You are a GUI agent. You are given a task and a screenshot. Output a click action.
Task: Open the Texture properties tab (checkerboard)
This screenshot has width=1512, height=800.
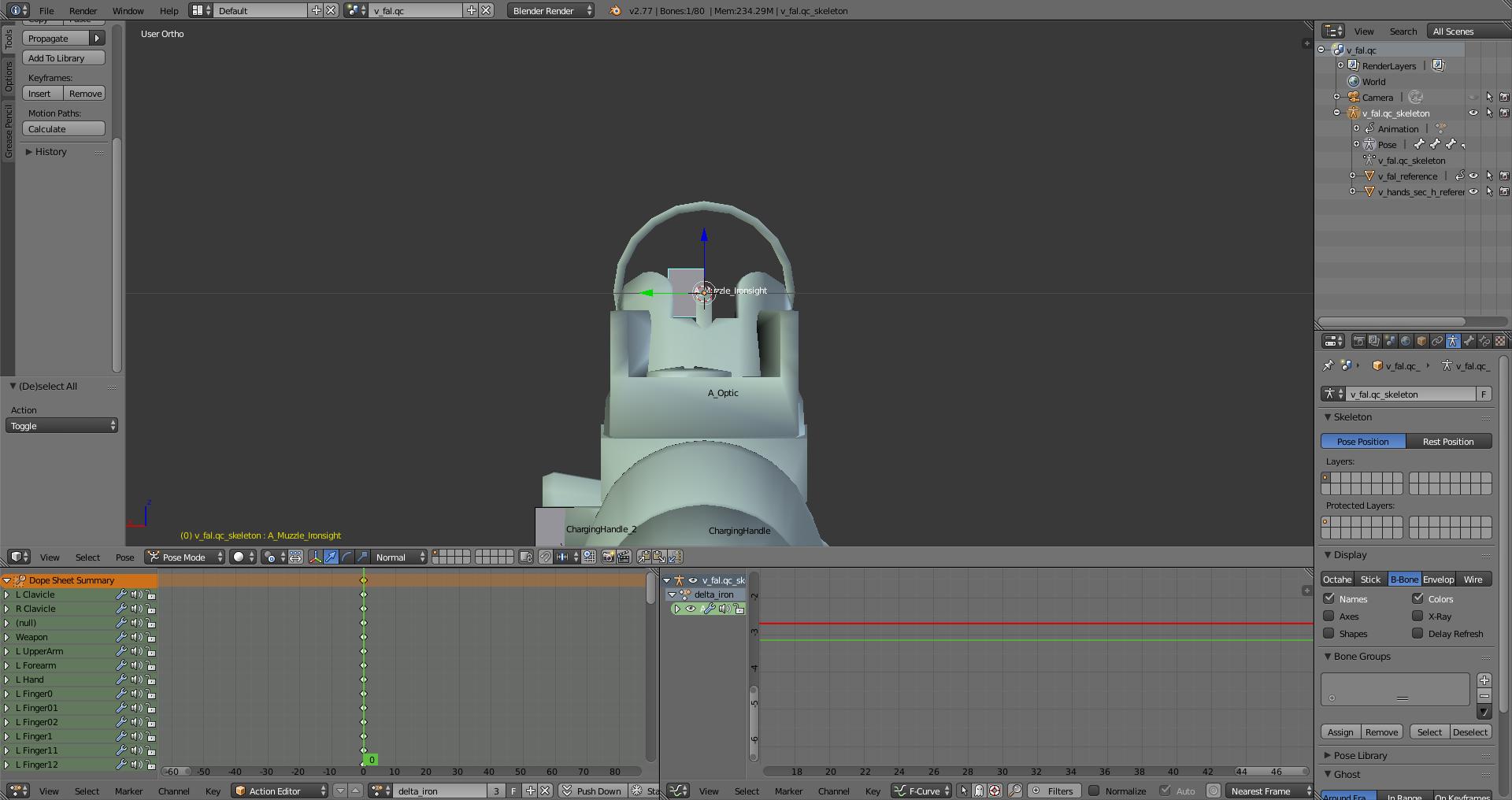click(x=1500, y=341)
